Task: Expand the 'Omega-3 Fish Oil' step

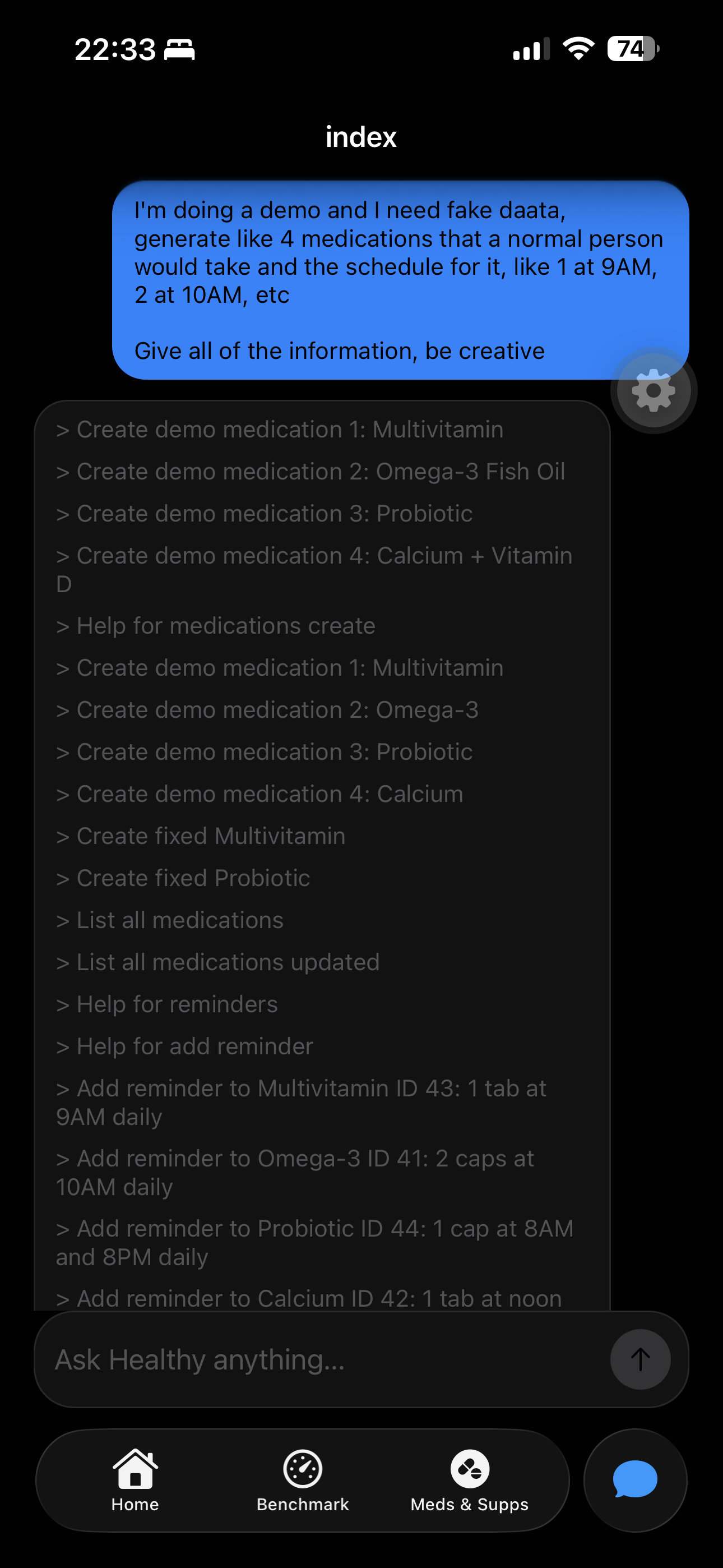Action: tap(320, 472)
